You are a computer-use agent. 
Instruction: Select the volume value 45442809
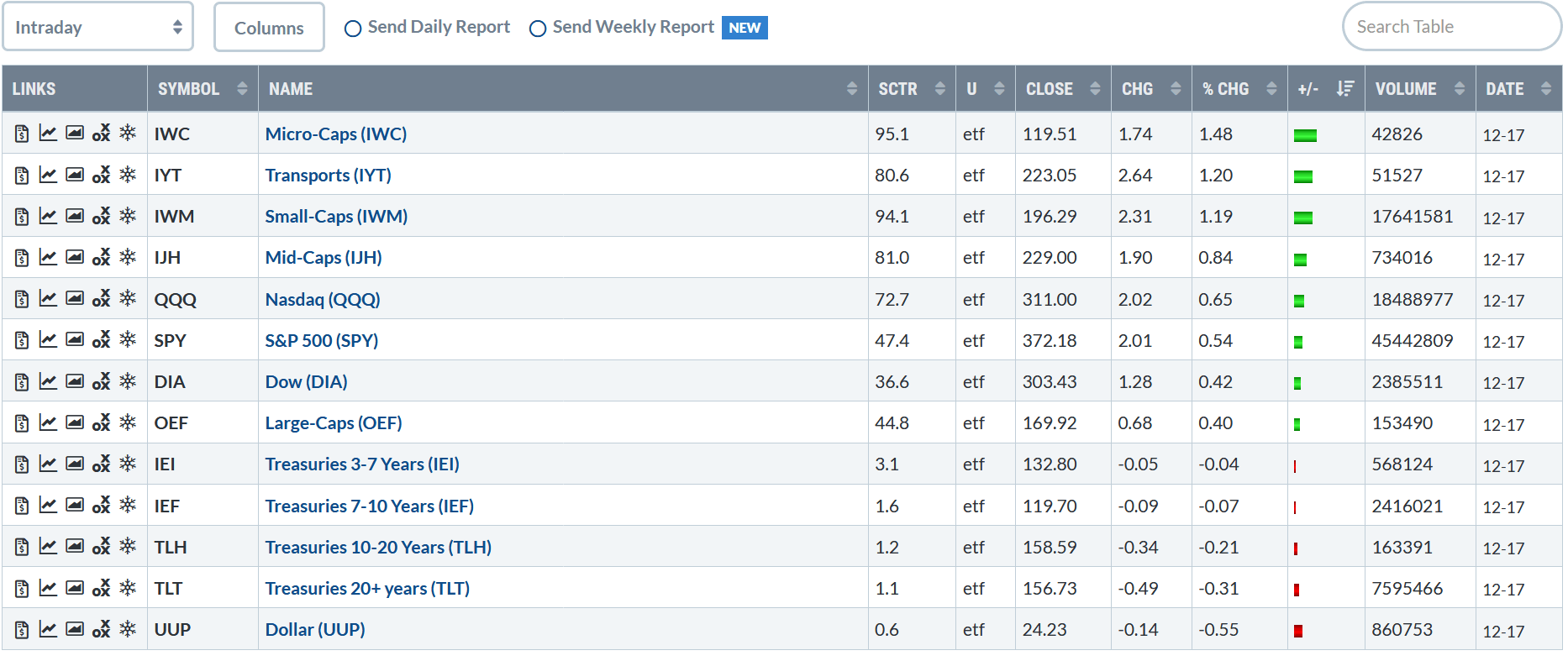[1412, 340]
